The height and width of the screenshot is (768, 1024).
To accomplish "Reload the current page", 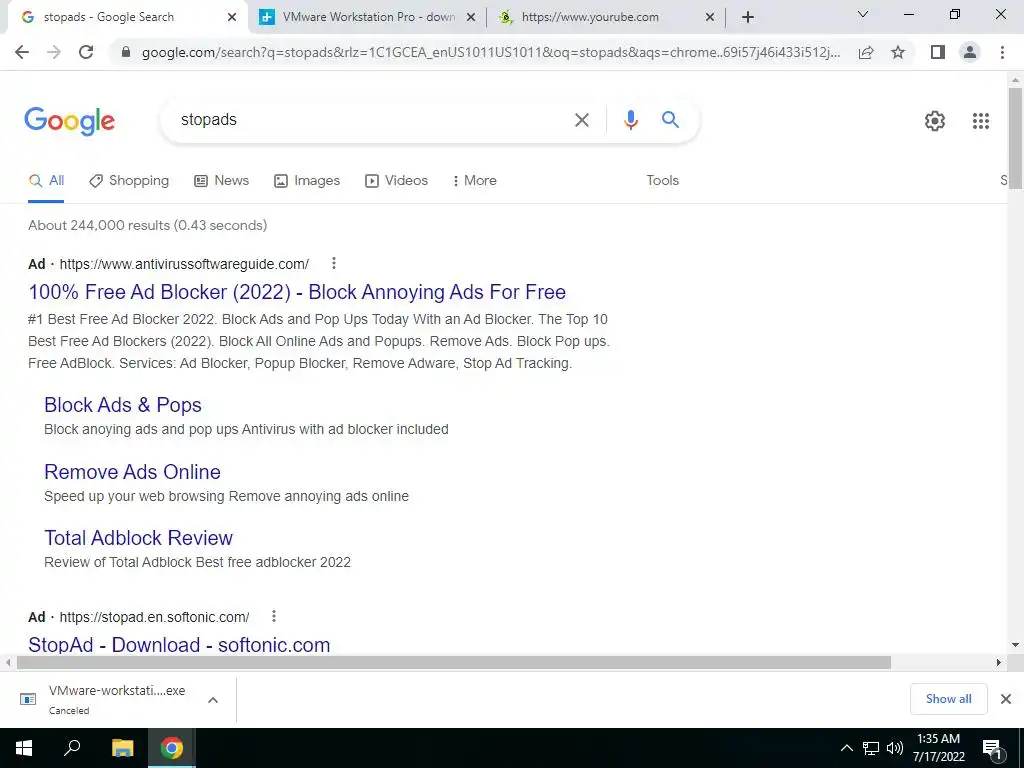I will (86, 52).
